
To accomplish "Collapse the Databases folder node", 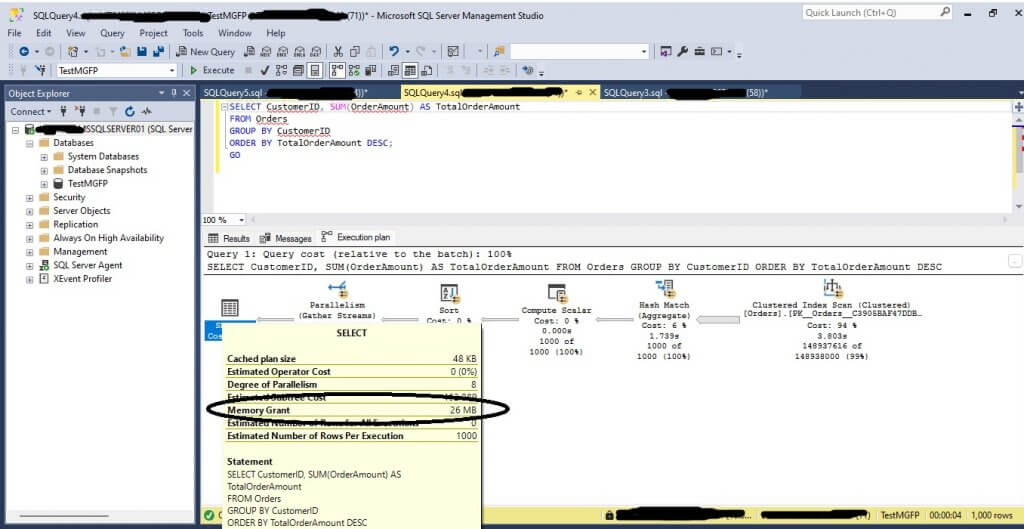I will coord(29,143).
